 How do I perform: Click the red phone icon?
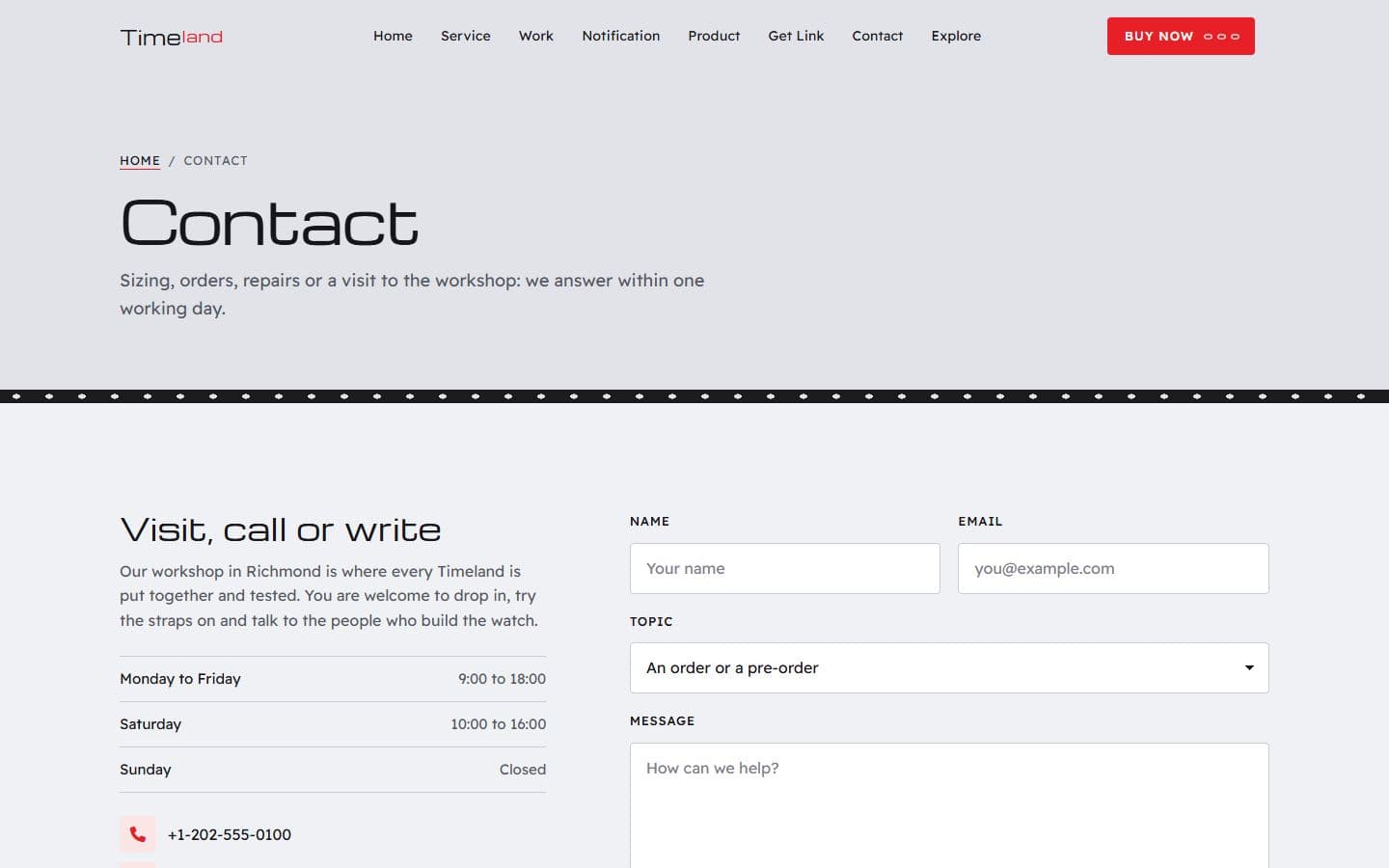[137, 834]
